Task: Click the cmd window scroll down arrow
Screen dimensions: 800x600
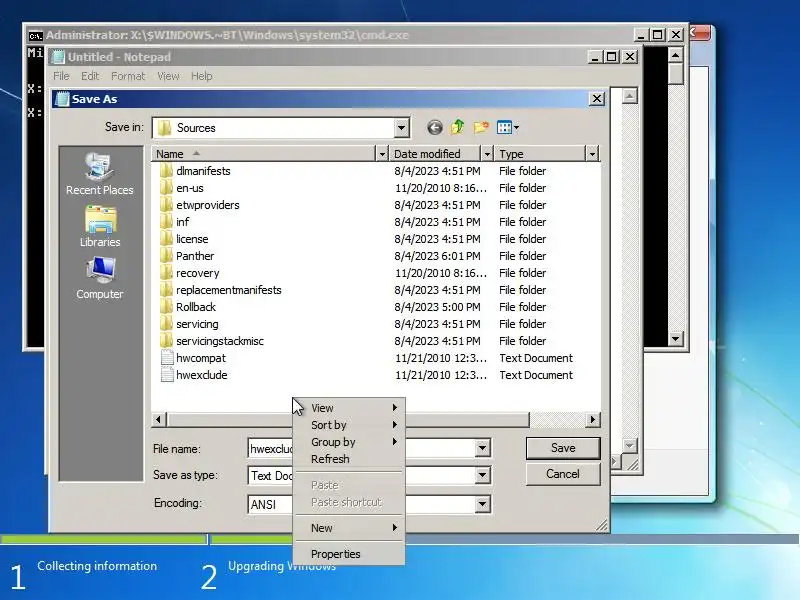Action: coord(676,338)
